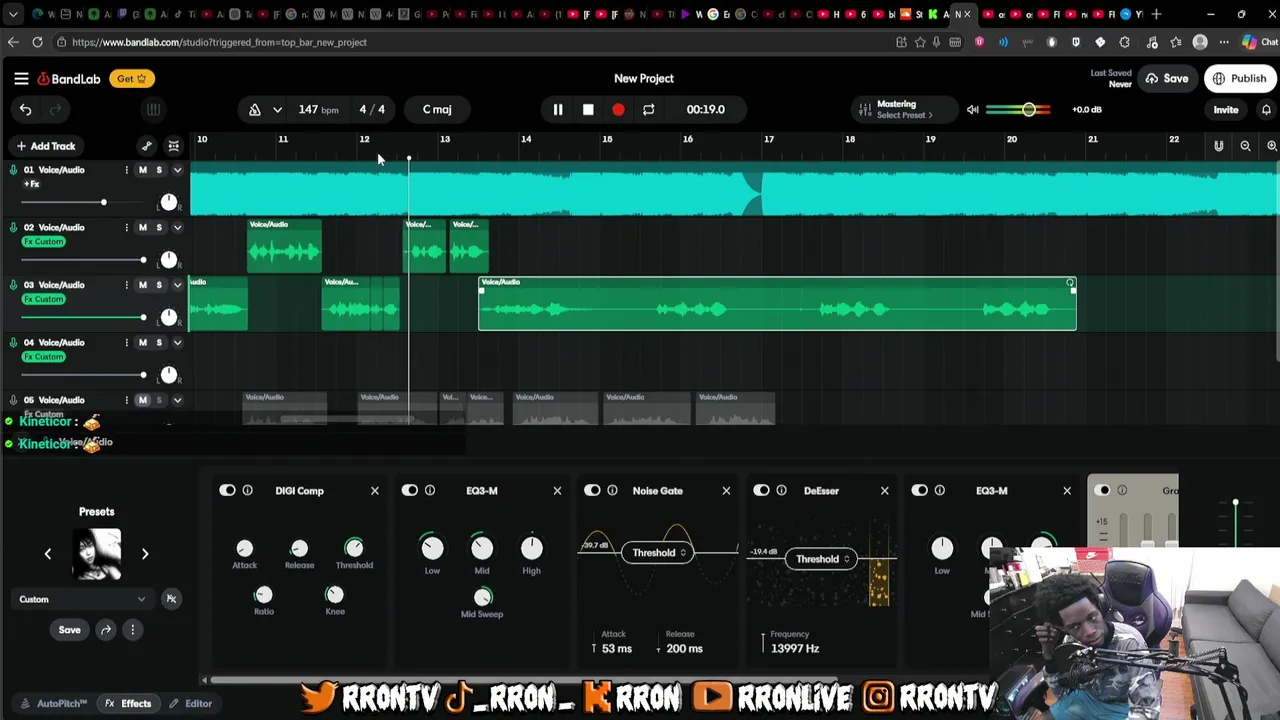Solo track 03 Voice/Audio
This screenshot has width=1280, height=720.
point(159,285)
